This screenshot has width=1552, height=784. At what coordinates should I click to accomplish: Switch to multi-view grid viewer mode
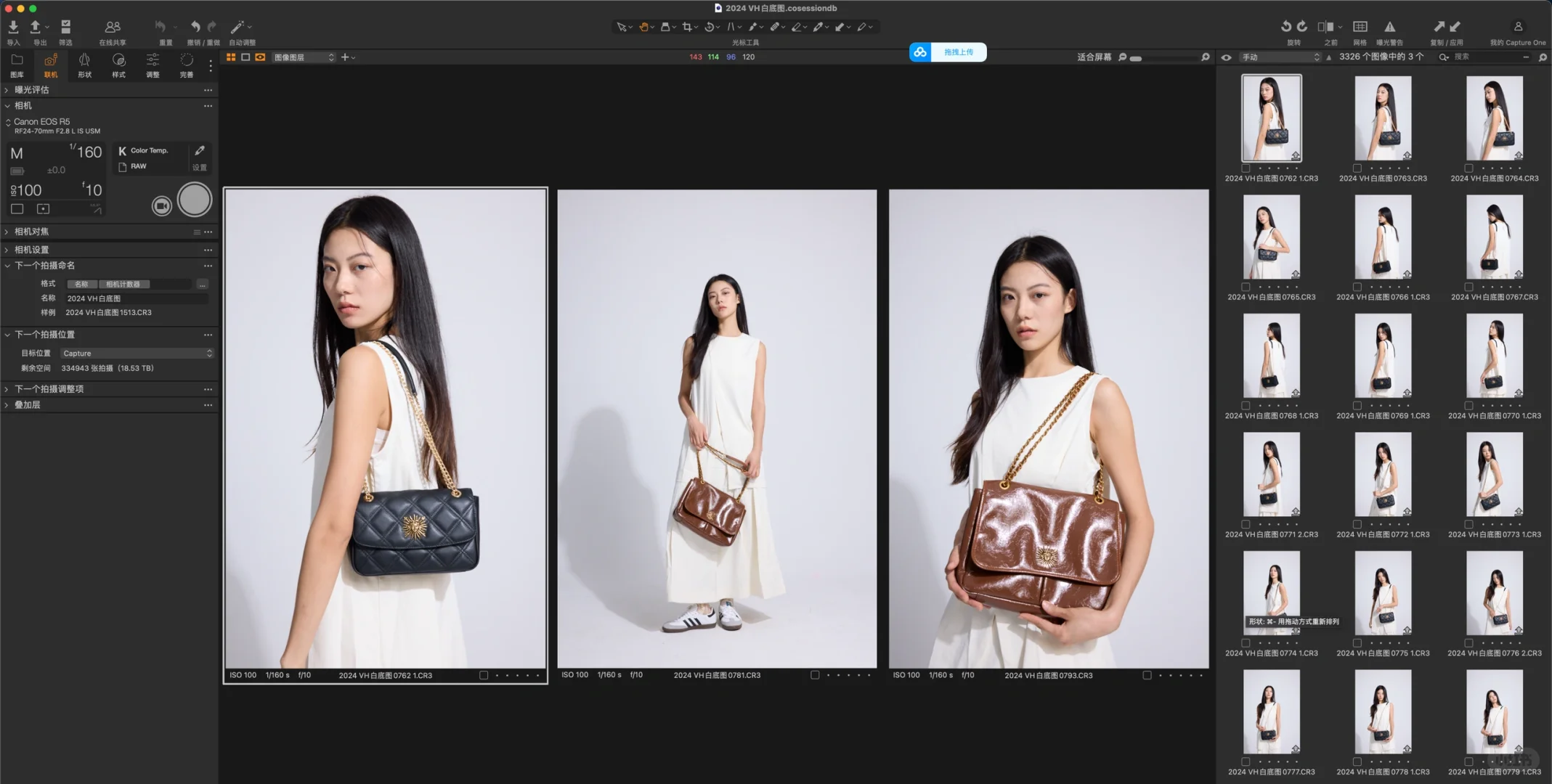(x=231, y=57)
